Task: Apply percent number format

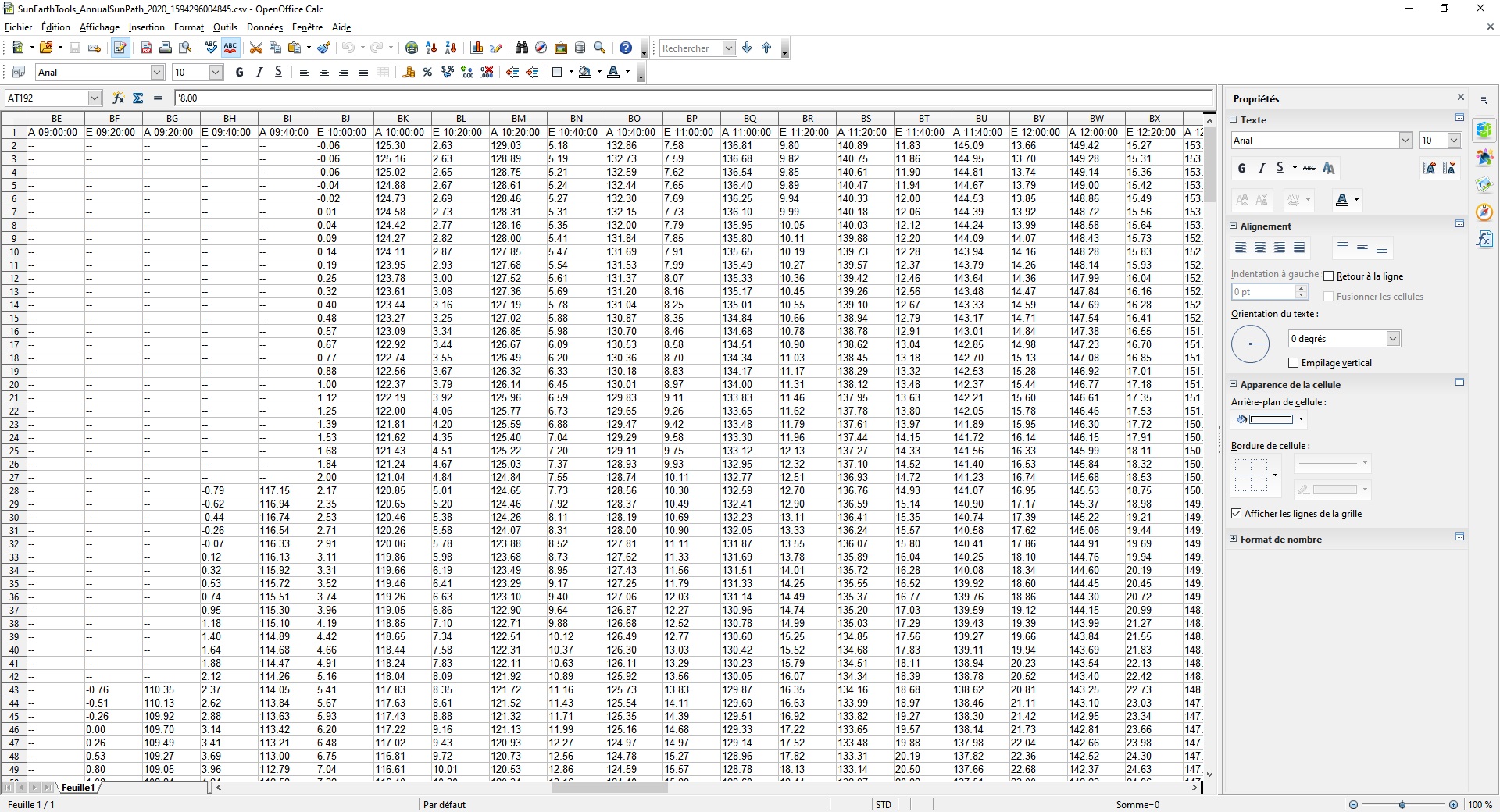Action: click(x=427, y=72)
